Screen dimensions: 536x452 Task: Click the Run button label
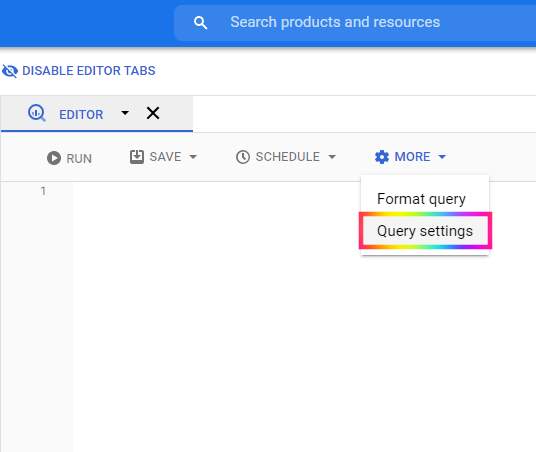tap(79, 159)
